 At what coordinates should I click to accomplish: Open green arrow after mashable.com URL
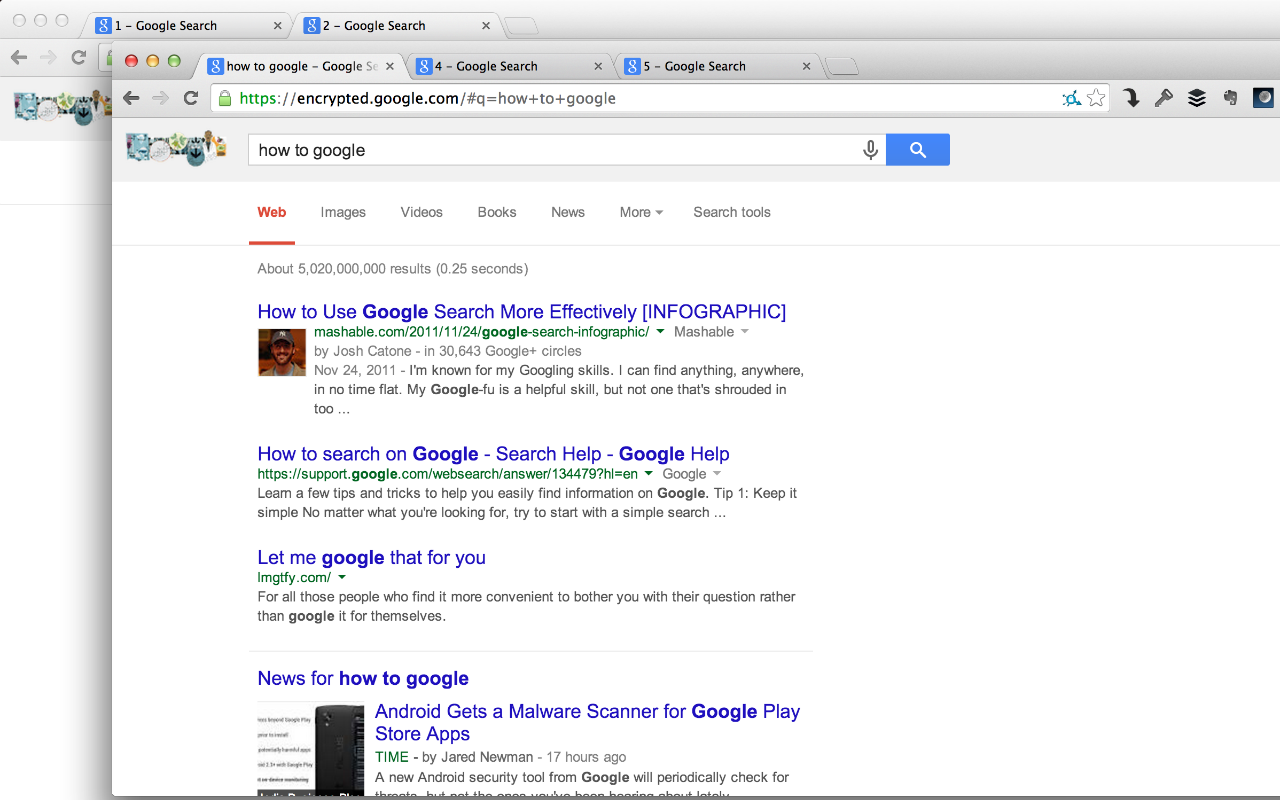tap(660, 332)
